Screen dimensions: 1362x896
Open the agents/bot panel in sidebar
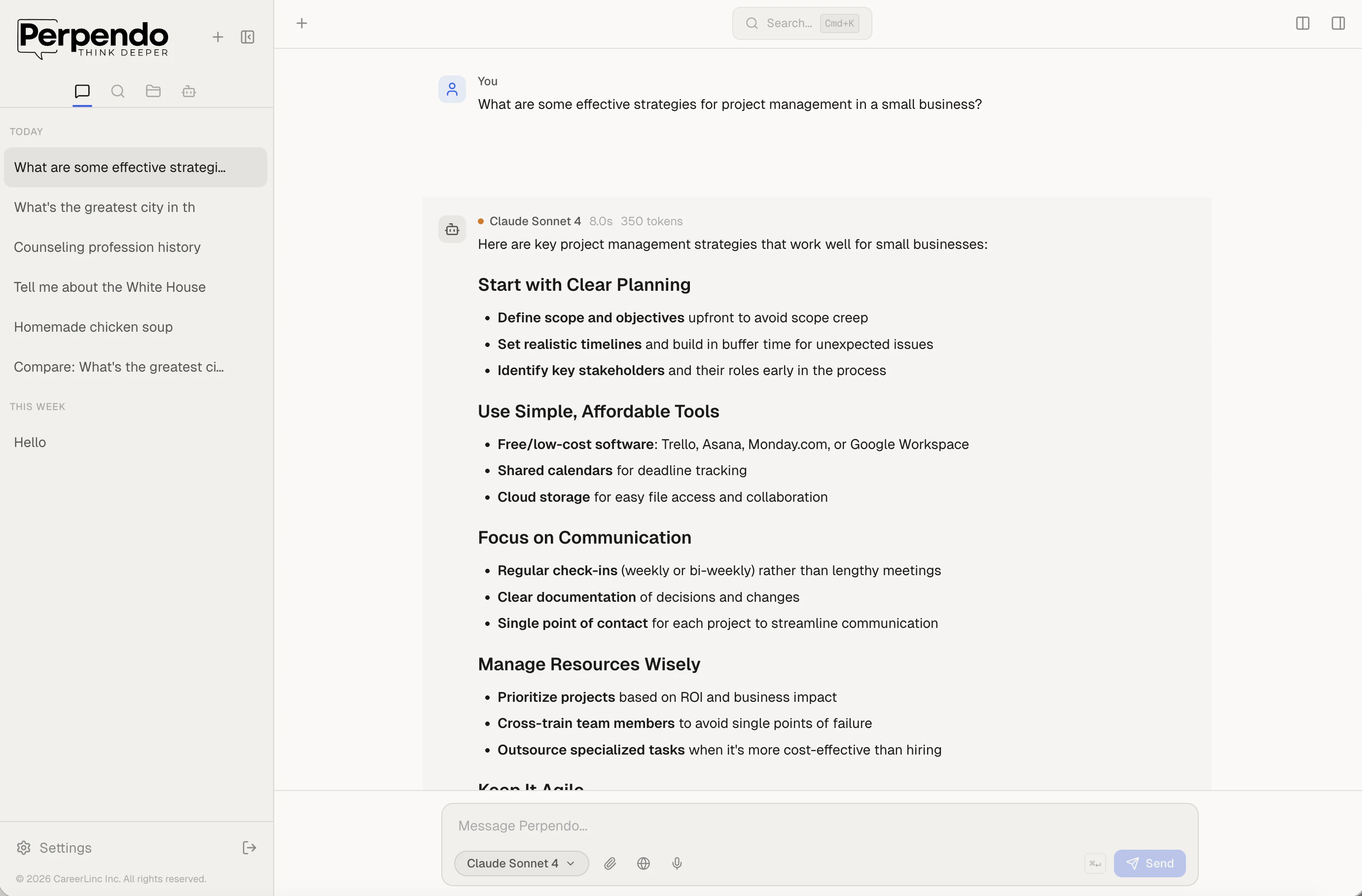coord(188,91)
